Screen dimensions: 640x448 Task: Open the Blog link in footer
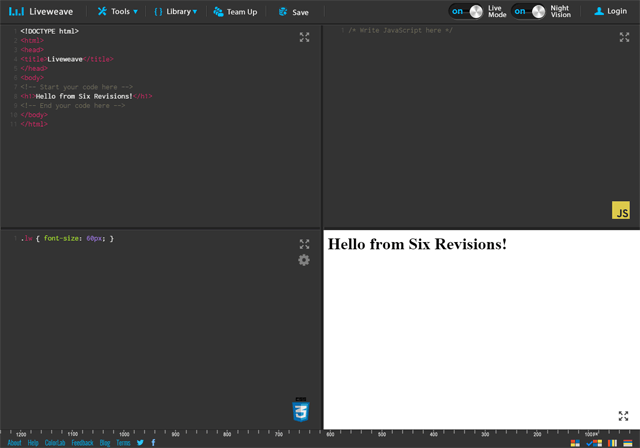(105, 443)
